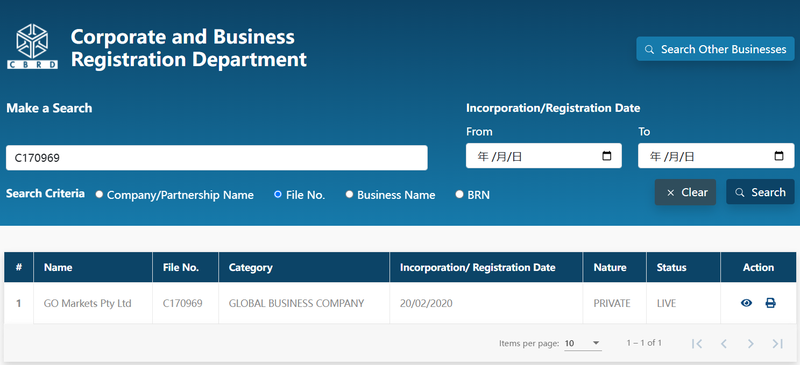Open the To date calendar picker icon
800x365 pixels.
click(779, 156)
